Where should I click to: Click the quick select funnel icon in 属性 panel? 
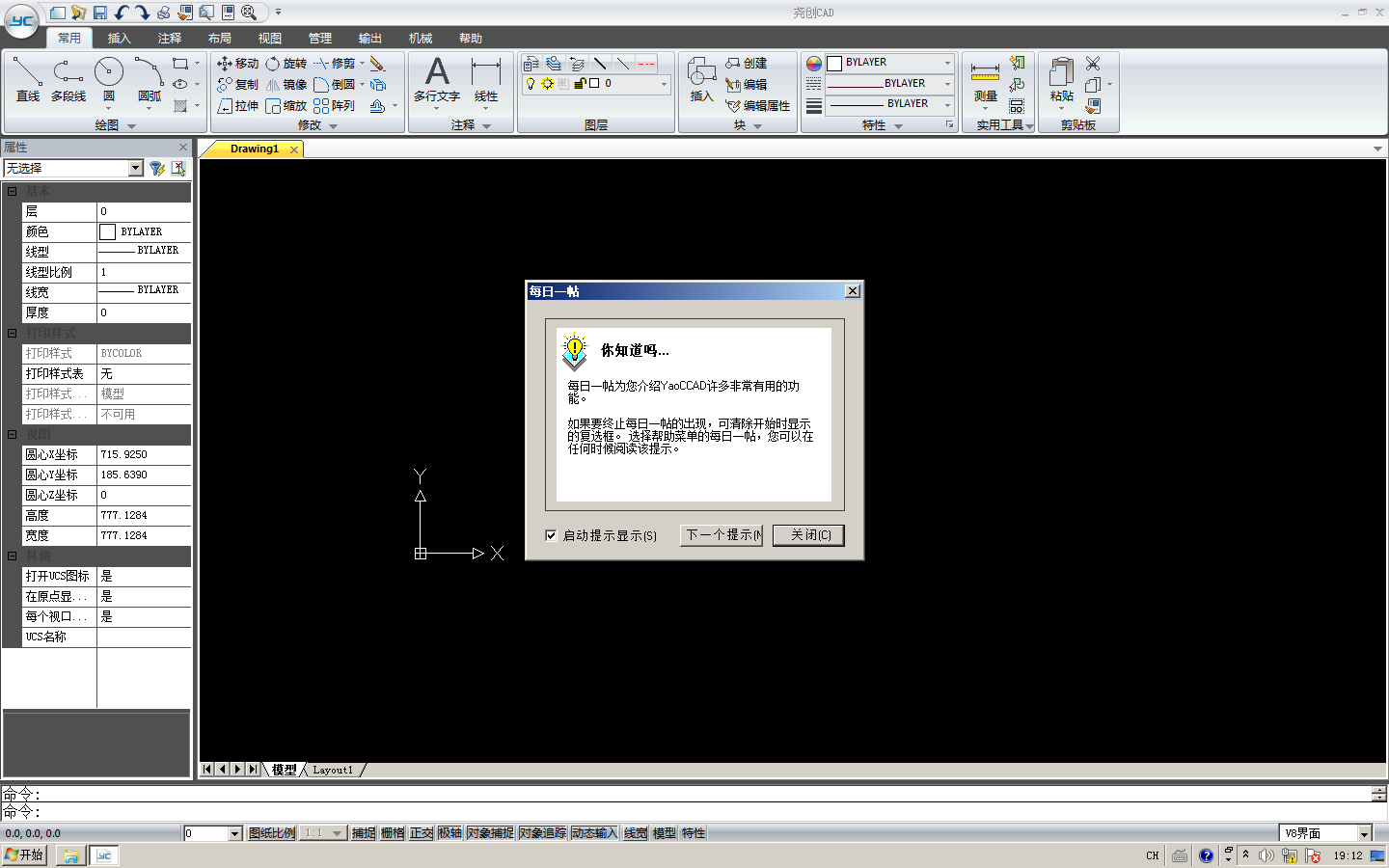(157, 169)
